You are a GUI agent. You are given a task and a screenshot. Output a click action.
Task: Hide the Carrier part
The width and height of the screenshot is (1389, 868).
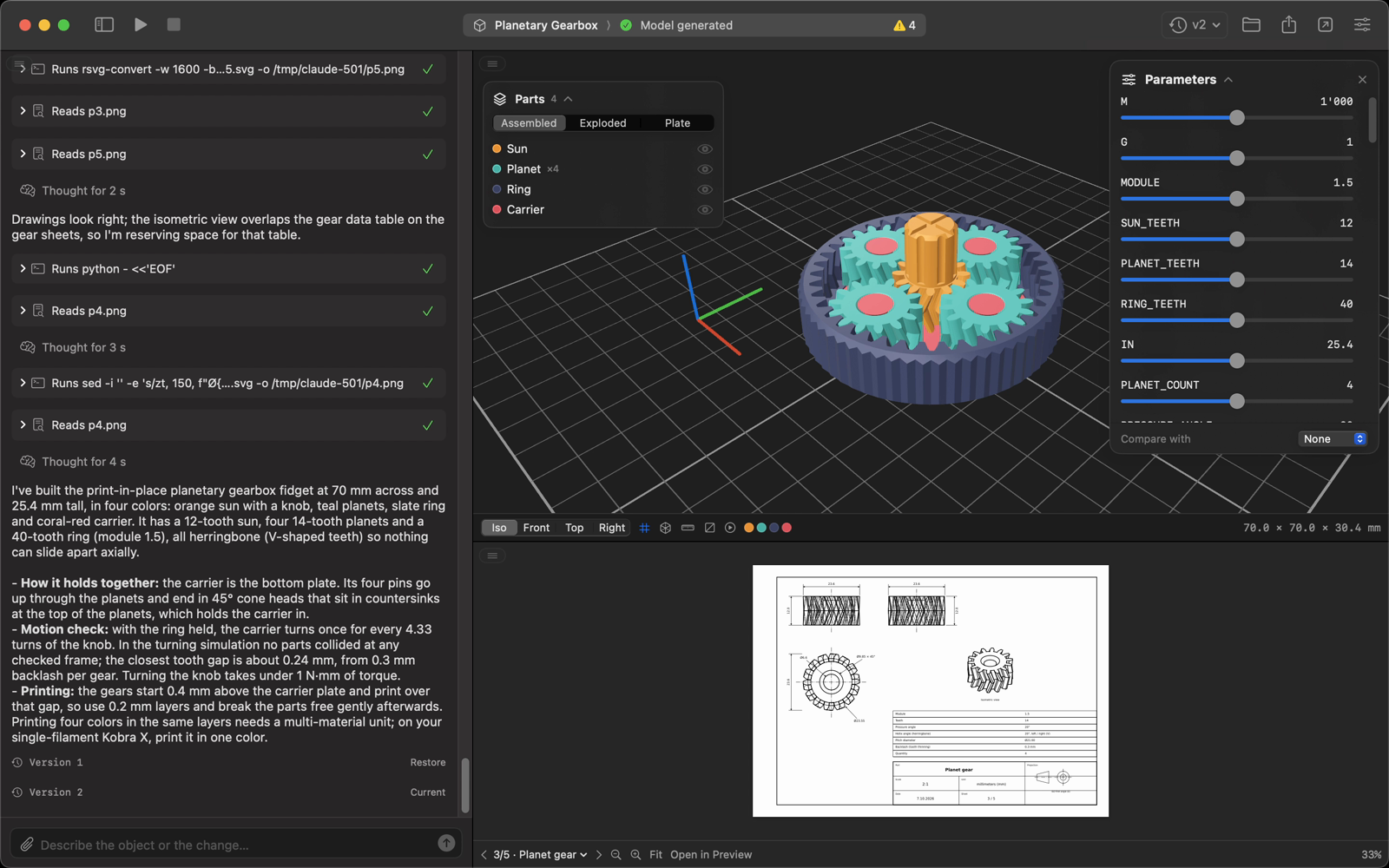[705, 210]
